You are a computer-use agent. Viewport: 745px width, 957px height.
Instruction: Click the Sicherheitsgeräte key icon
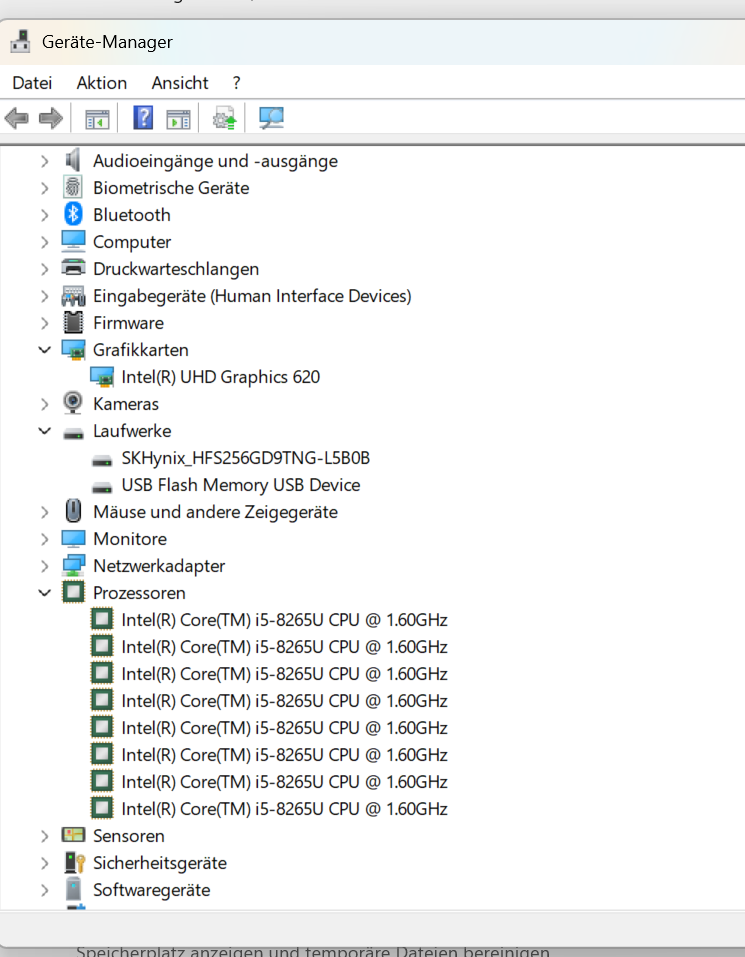point(74,862)
